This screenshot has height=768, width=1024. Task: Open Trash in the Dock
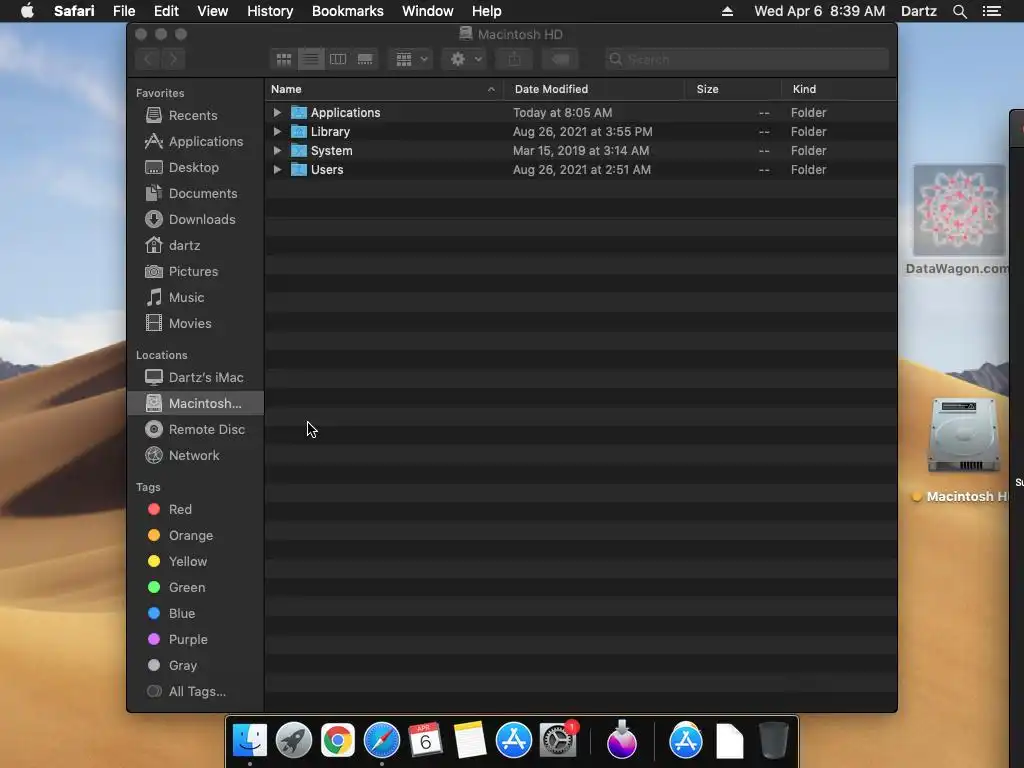coord(774,741)
